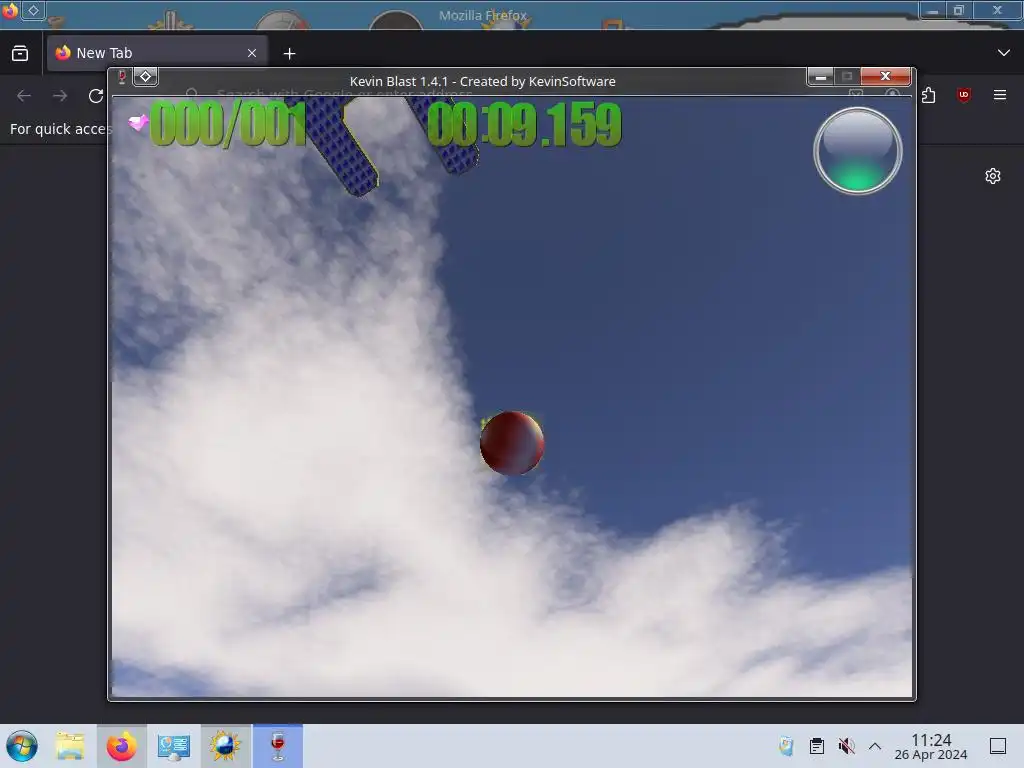Click the pink gem counter icon
Screen dimensions: 1024x768
138,122
